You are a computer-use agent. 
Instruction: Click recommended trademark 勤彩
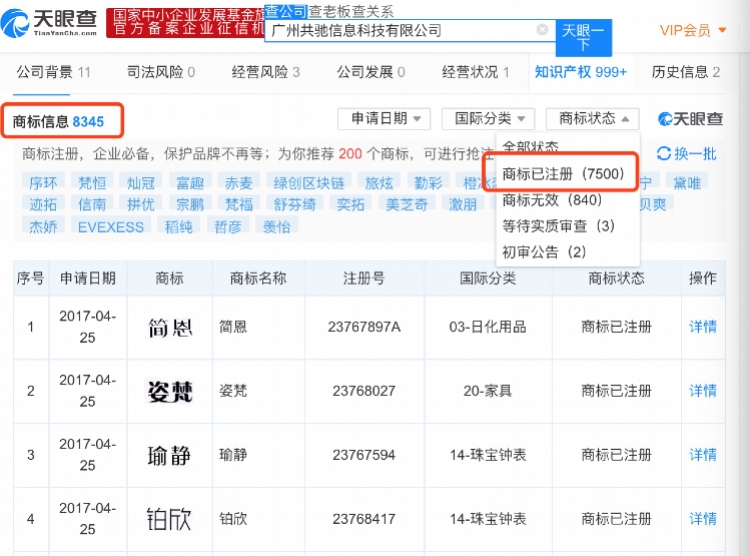point(428,183)
